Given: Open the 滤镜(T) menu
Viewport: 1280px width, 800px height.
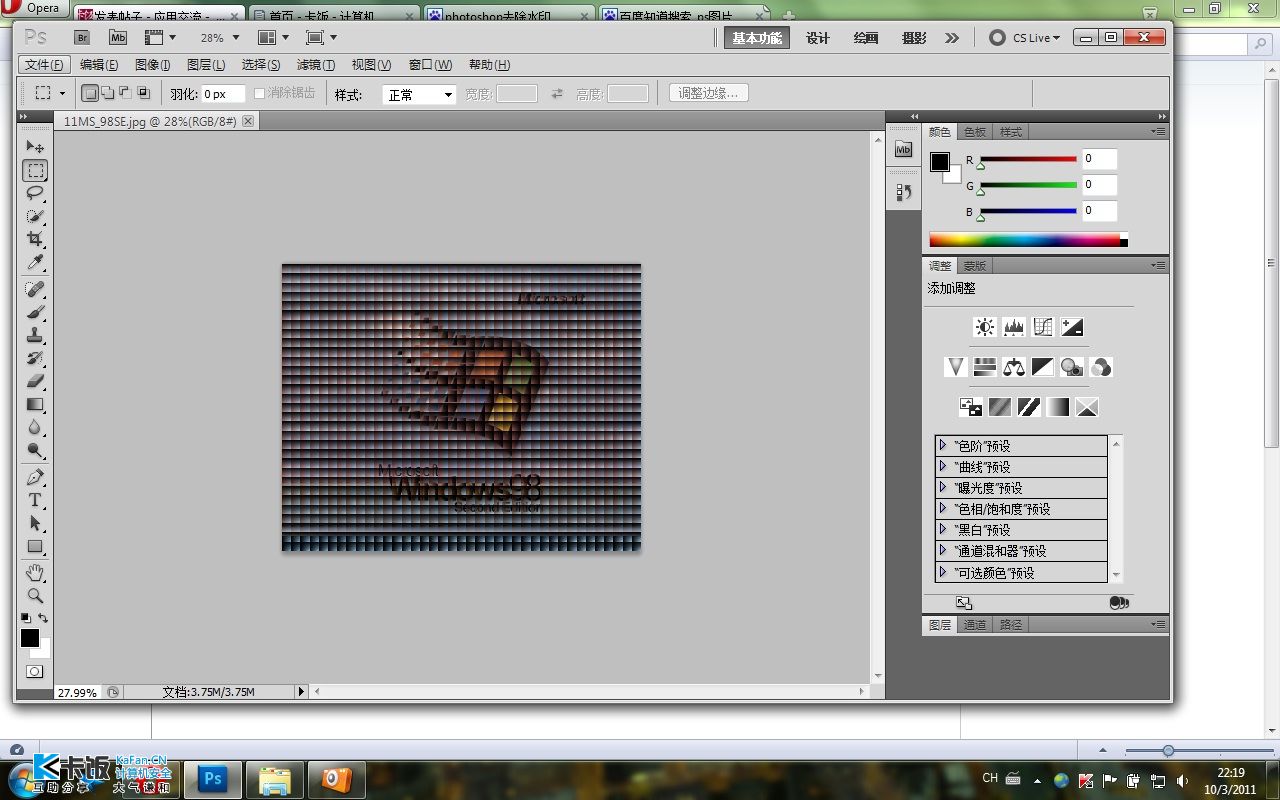Looking at the screenshot, I should click(x=316, y=65).
